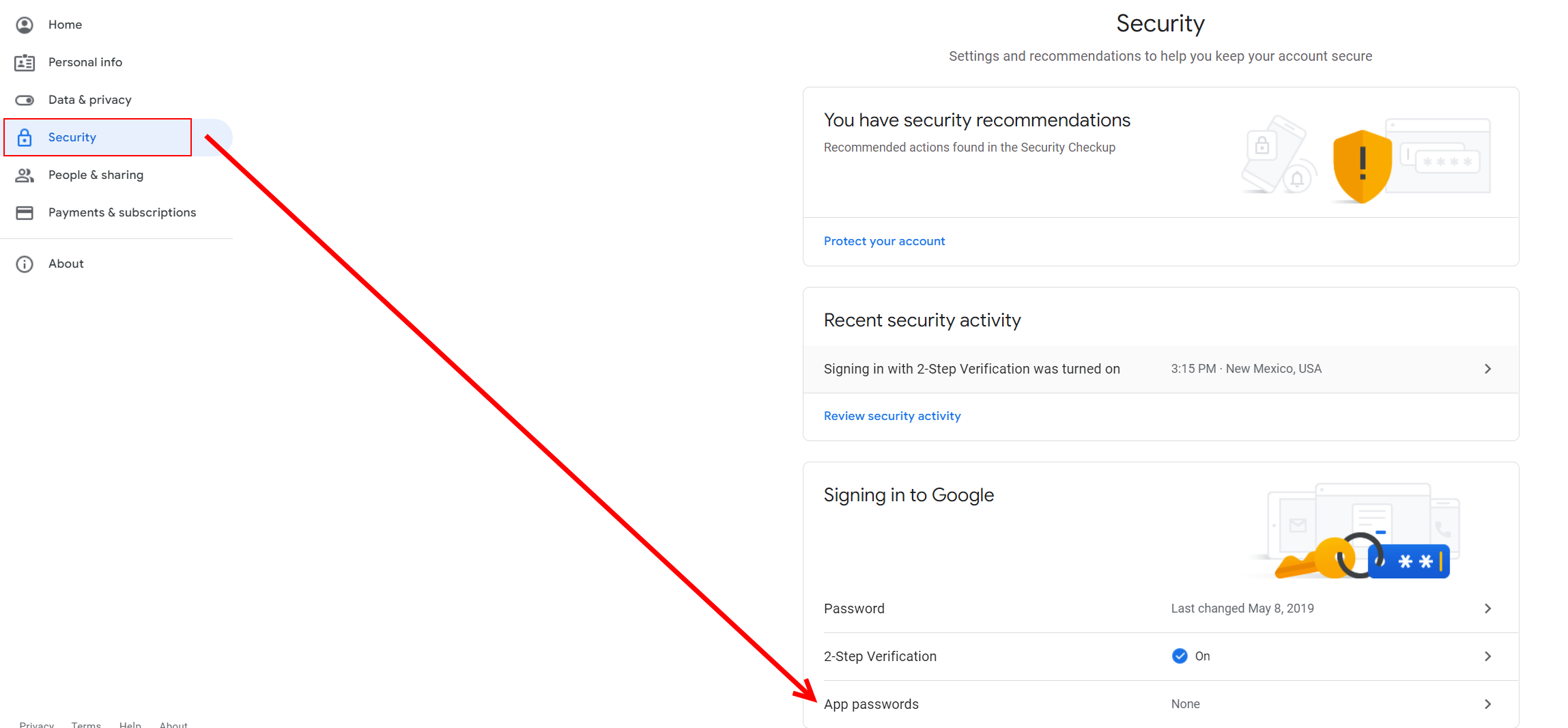Open Home via the profile circle icon
Screen dimensions: 1568x728
(25, 25)
